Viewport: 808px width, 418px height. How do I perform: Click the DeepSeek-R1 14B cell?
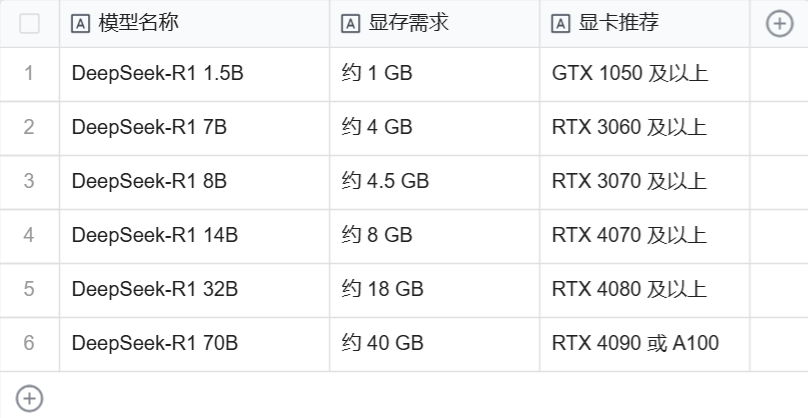[x=194, y=235]
